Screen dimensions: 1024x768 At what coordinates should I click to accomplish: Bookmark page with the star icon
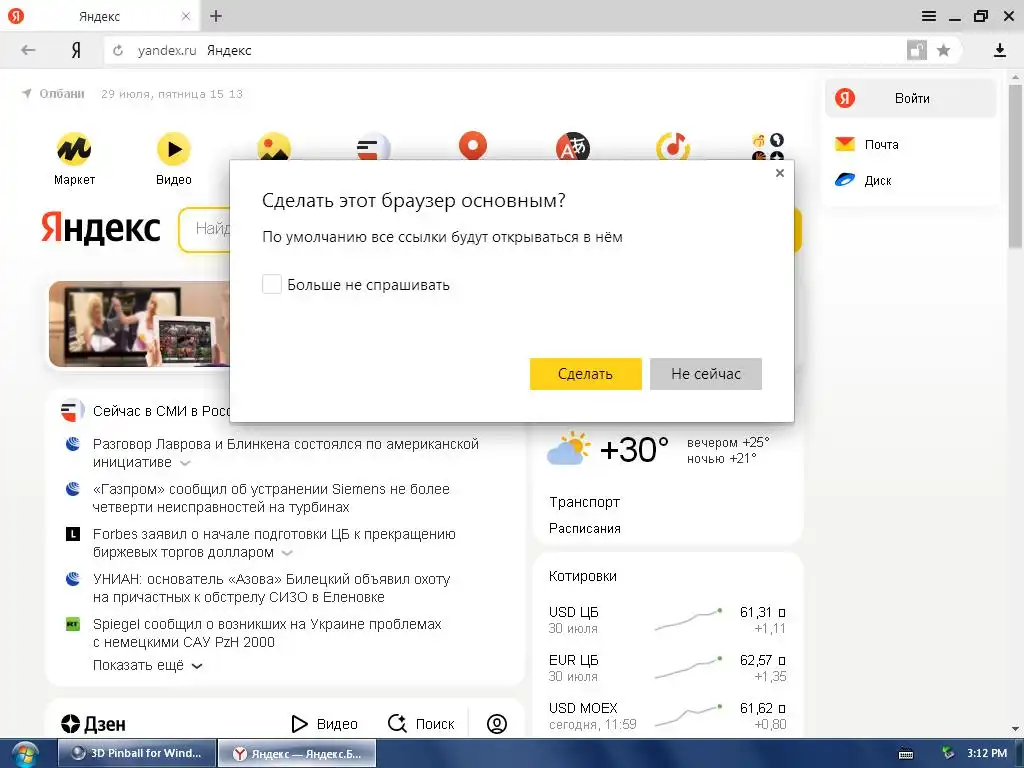(x=943, y=50)
